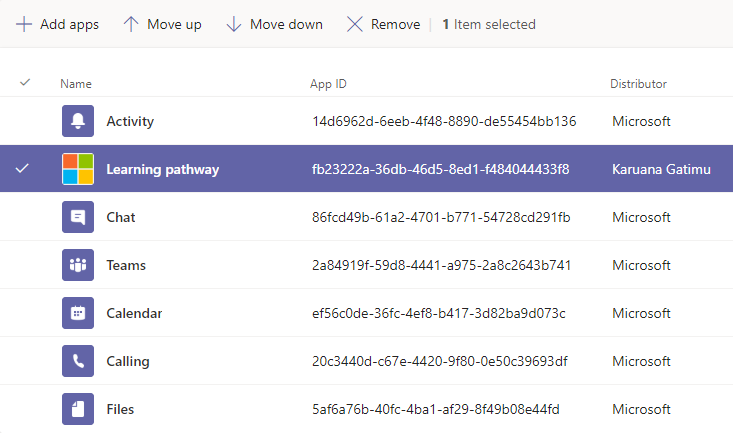Click Microsoft distributor in Files row
The width and height of the screenshot is (733, 433).
click(641, 409)
